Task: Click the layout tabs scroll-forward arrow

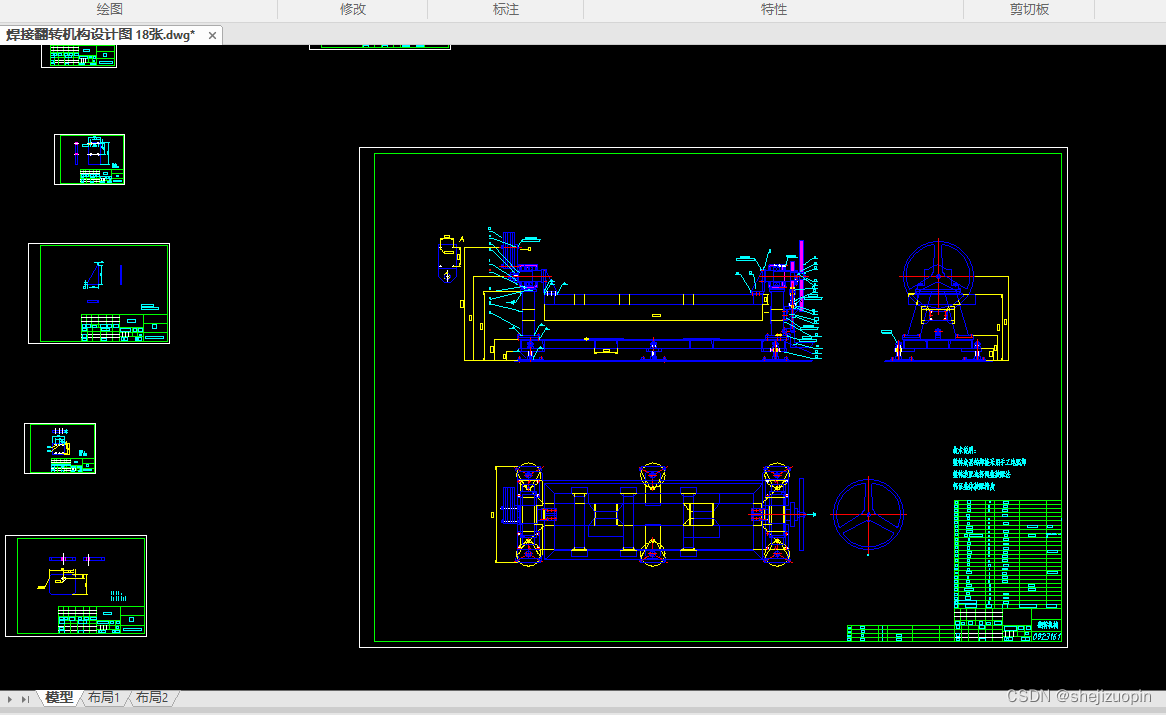Action: [10, 699]
